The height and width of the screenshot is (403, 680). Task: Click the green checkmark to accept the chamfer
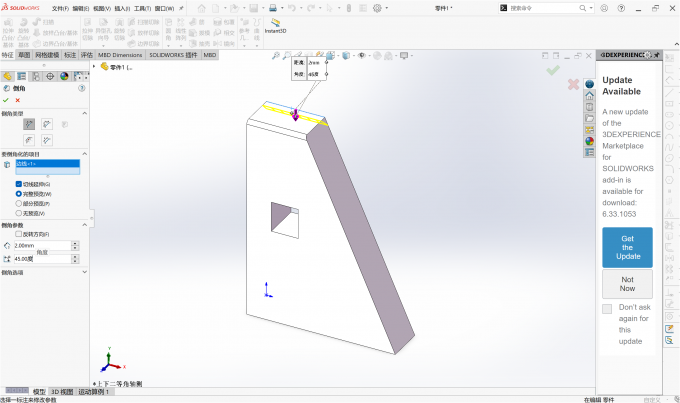pyautogui.click(x=6, y=100)
